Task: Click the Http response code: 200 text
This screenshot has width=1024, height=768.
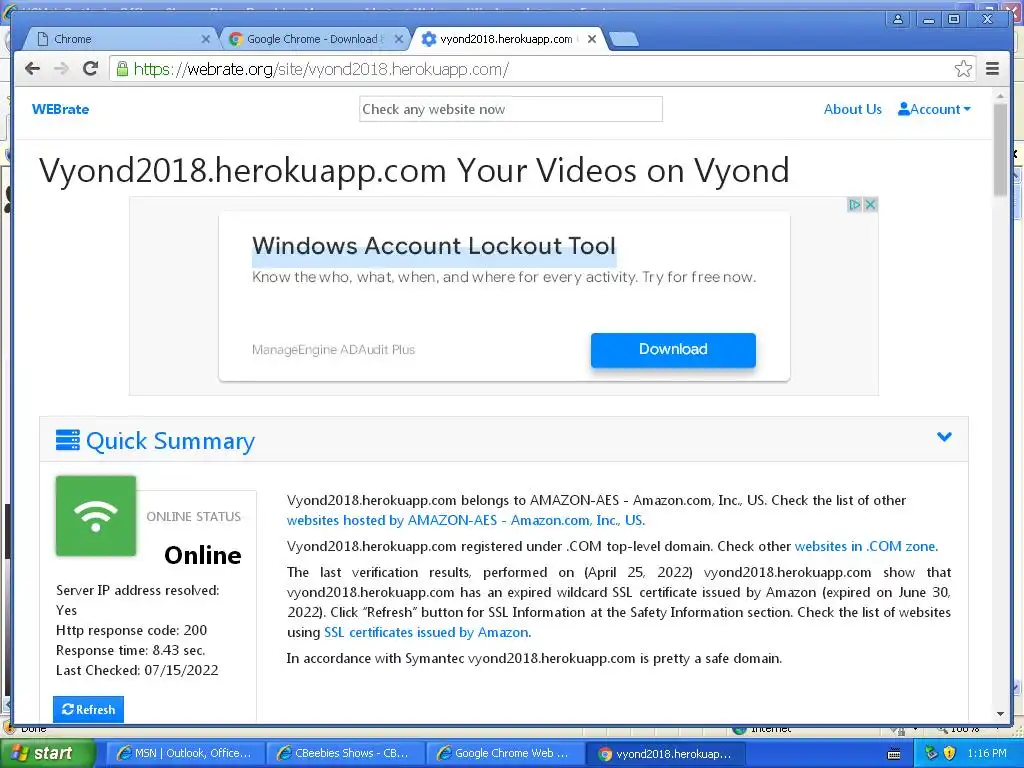Action: tap(131, 630)
